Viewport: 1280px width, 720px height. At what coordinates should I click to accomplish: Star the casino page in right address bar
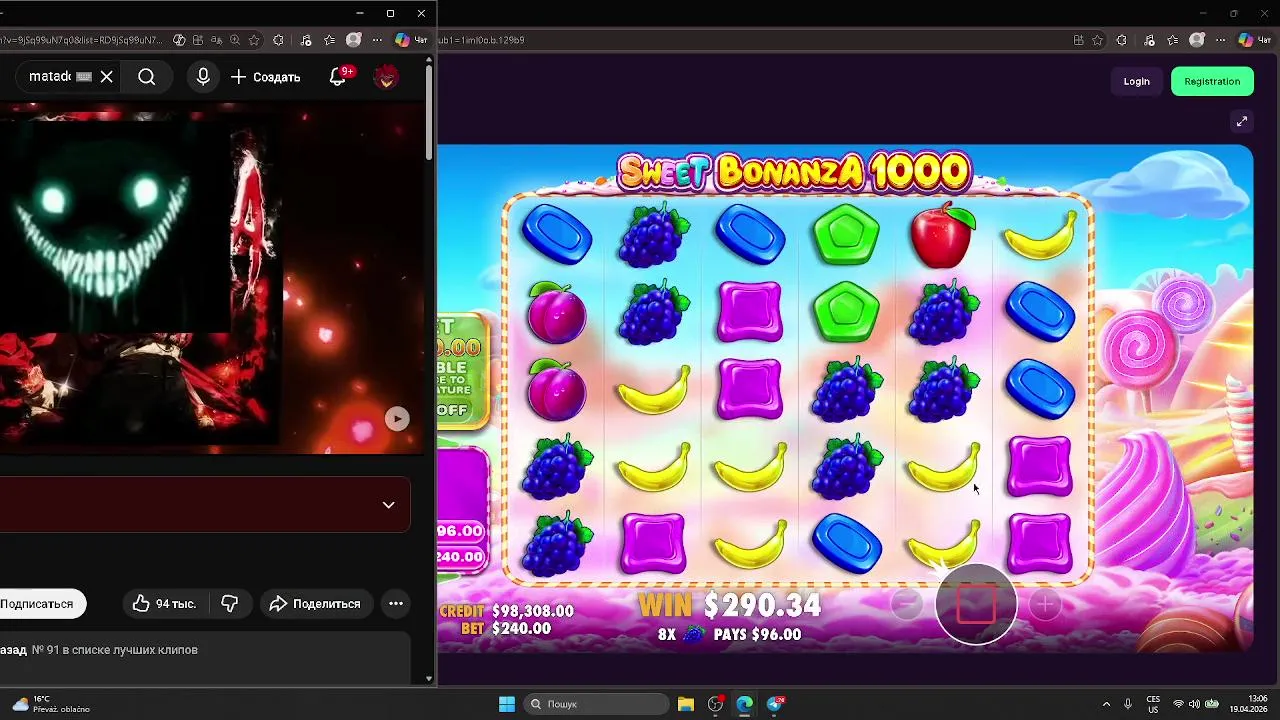tap(1097, 40)
